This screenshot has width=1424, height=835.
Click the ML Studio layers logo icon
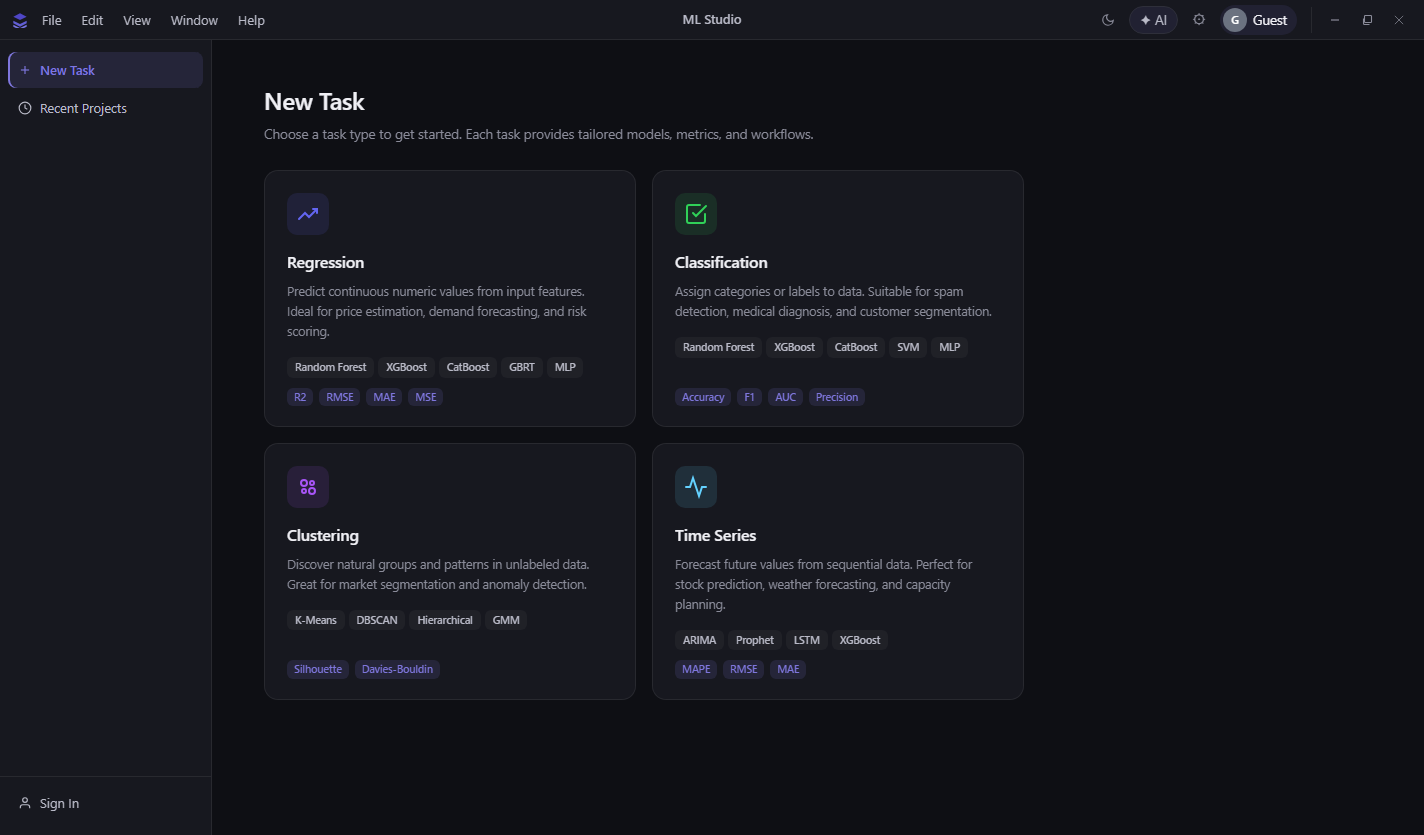[x=20, y=20]
